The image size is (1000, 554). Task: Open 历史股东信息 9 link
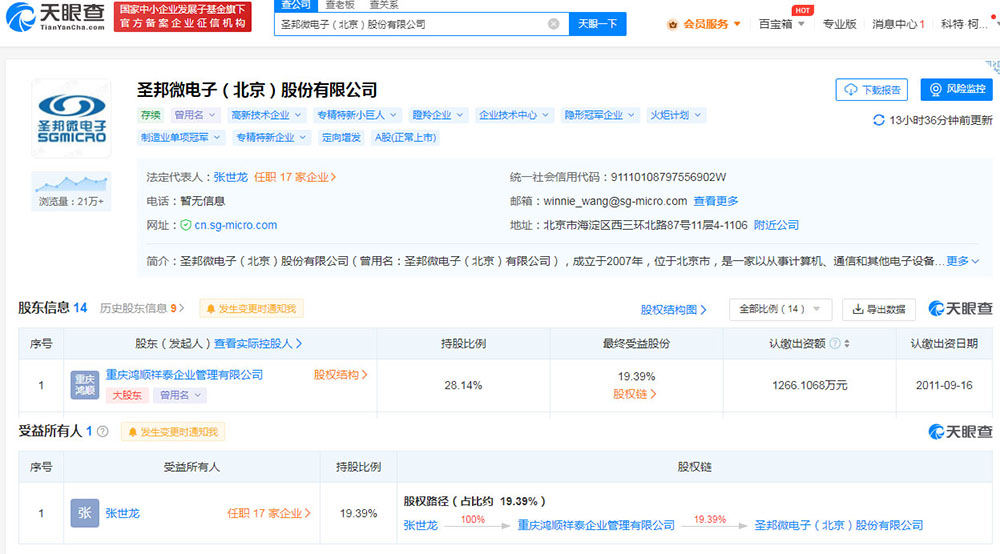(x=142, y=308)
